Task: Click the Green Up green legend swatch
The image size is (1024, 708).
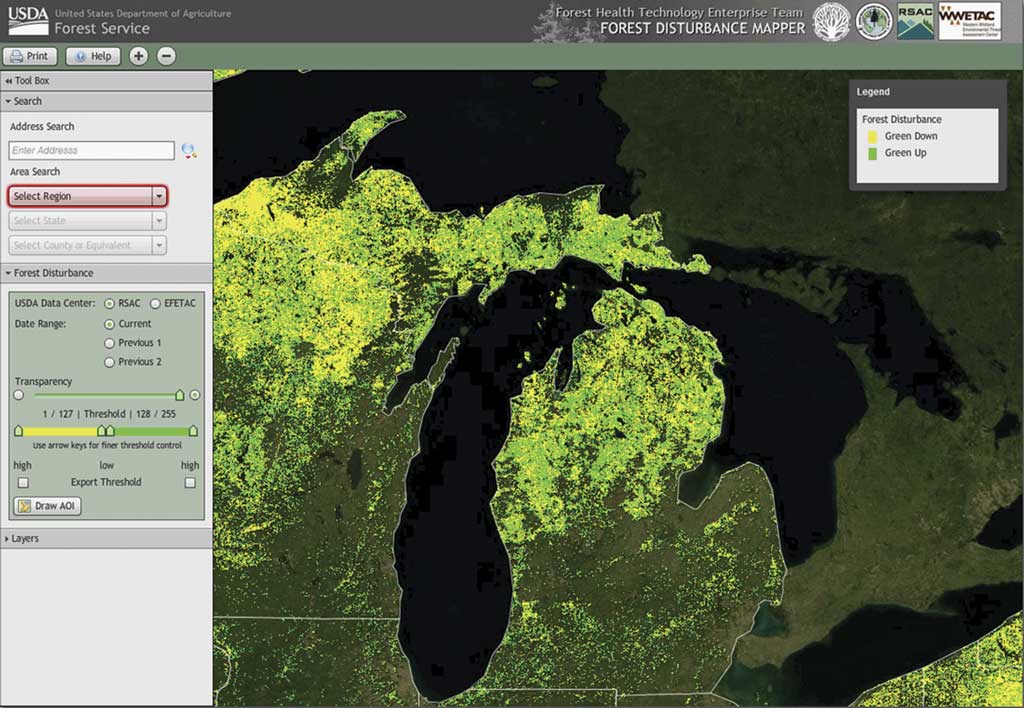Action: pos(872,154)
